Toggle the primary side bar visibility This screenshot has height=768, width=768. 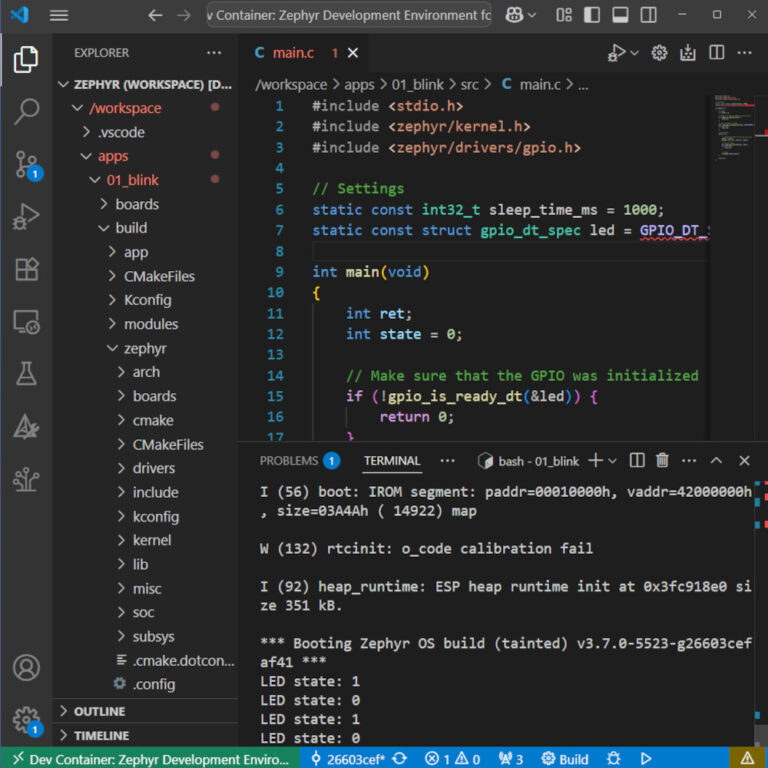tap(593, 15)
